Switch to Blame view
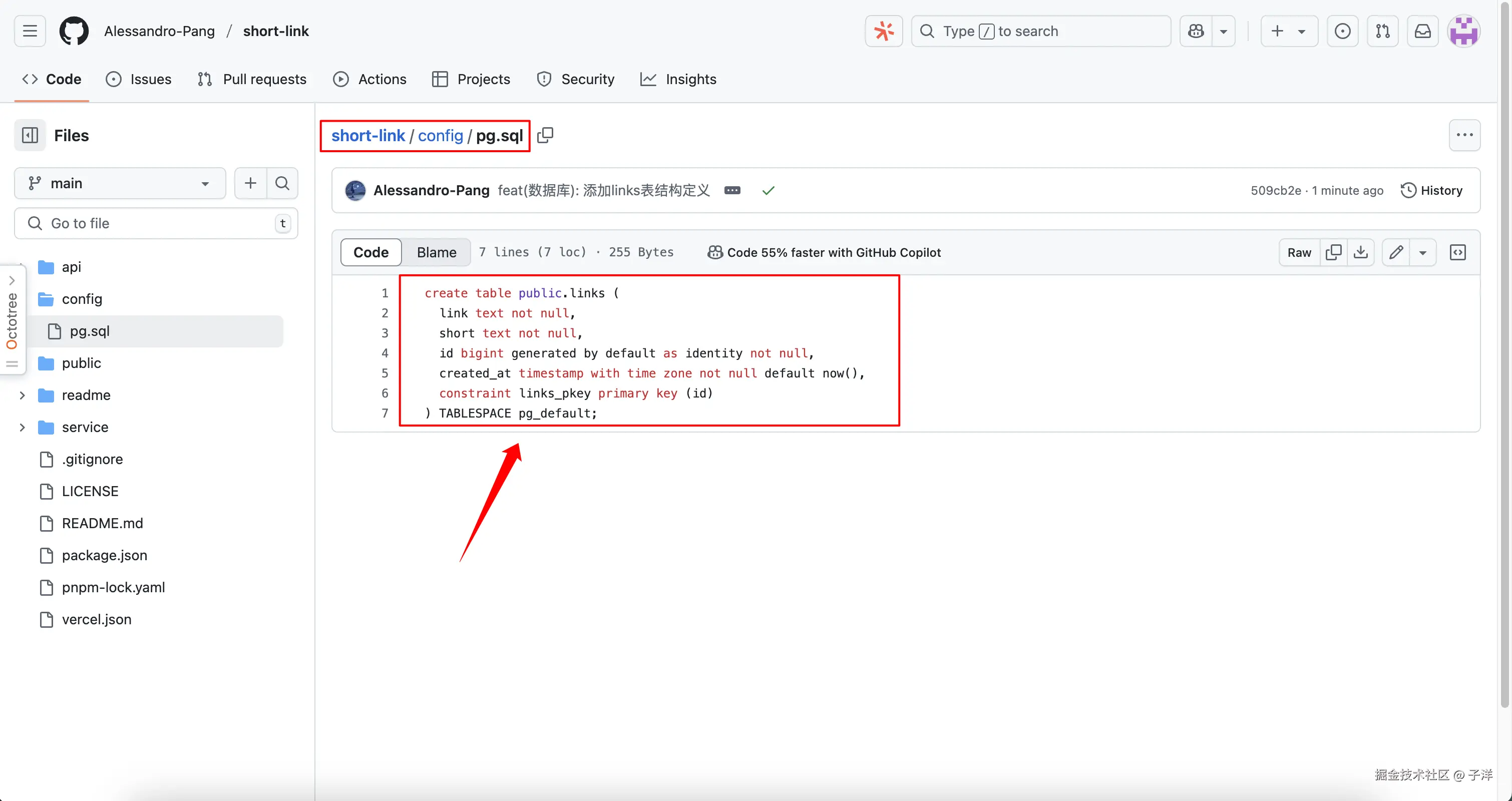Screen dimensions: 1512x801 pos(436,252)
